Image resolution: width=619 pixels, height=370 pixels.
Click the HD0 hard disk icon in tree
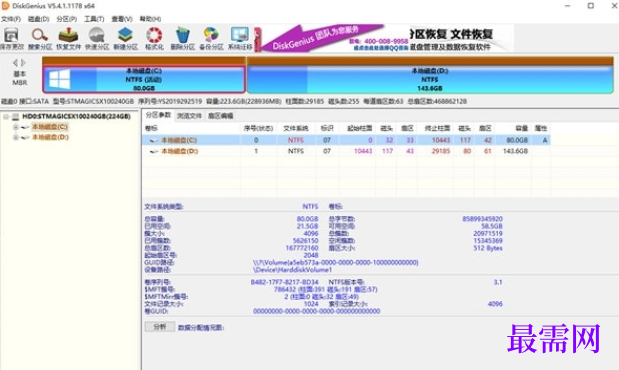16,117
